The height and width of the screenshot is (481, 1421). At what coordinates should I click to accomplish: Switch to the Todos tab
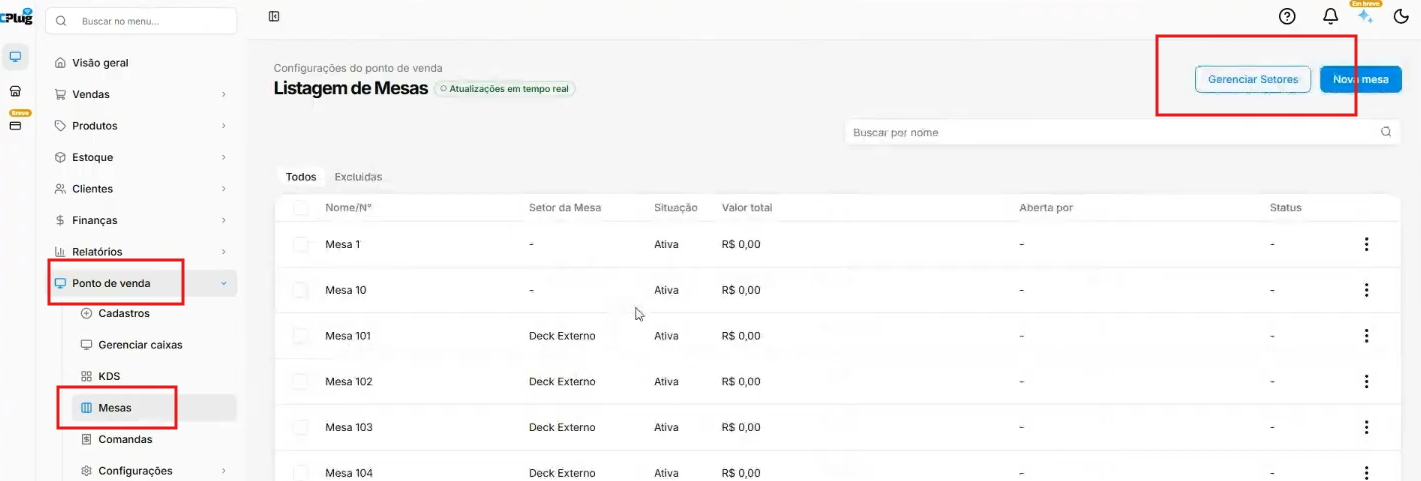[301, 177]
